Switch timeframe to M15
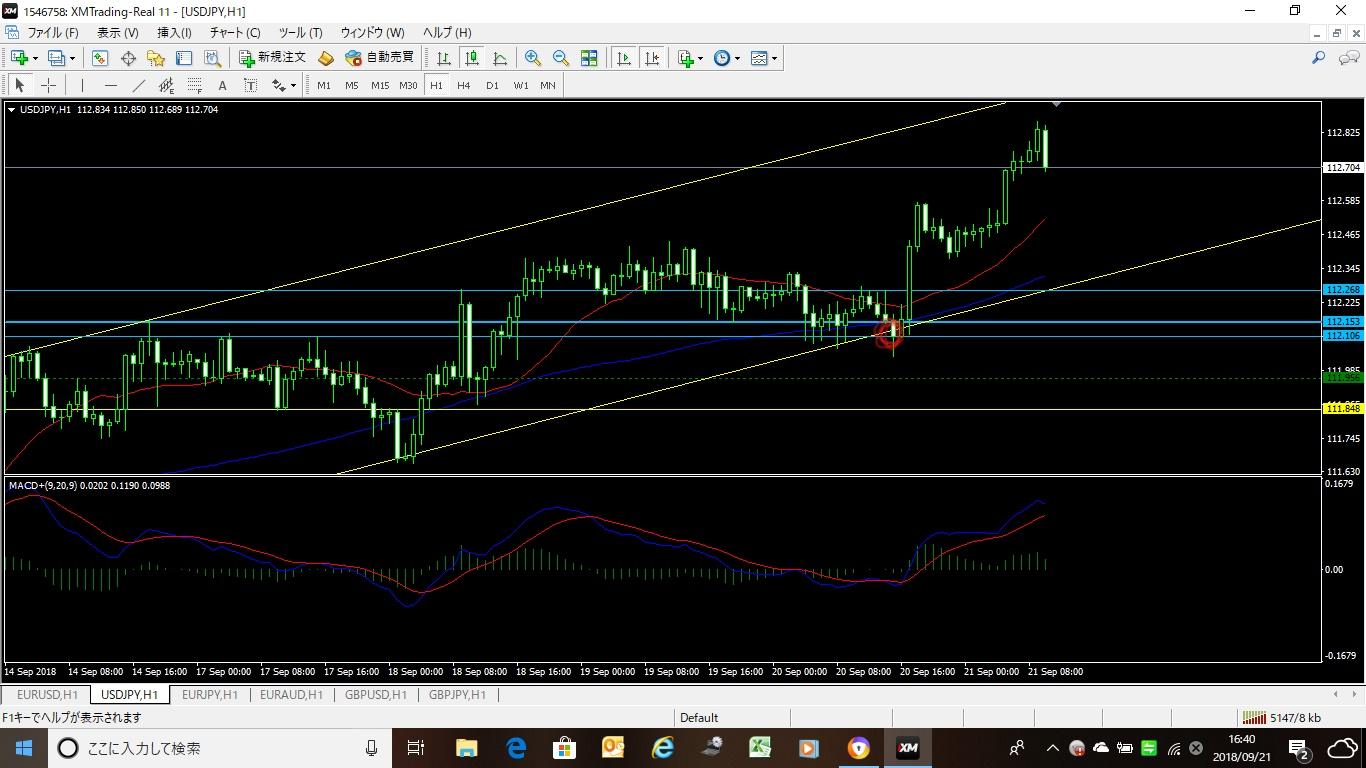The width and height of the screenshot is (1366, 768). (x=380, y=85)
